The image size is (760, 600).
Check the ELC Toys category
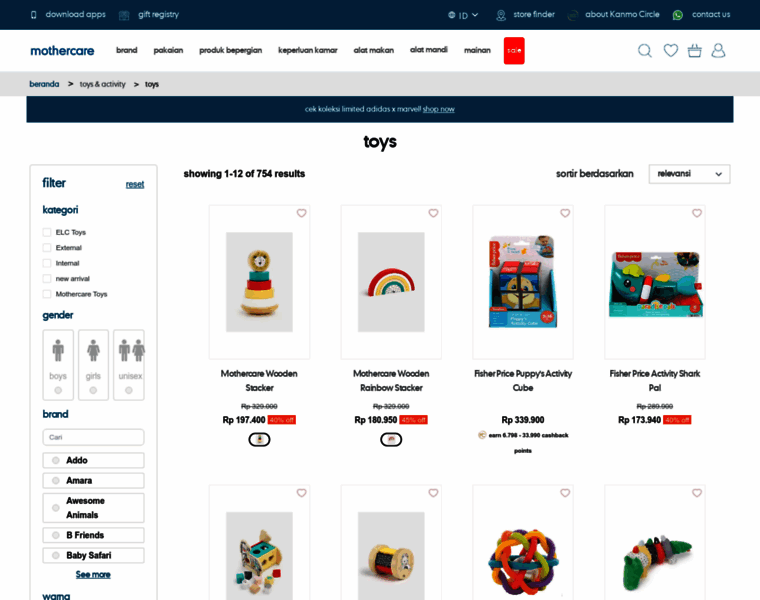[x=47, y=232]
